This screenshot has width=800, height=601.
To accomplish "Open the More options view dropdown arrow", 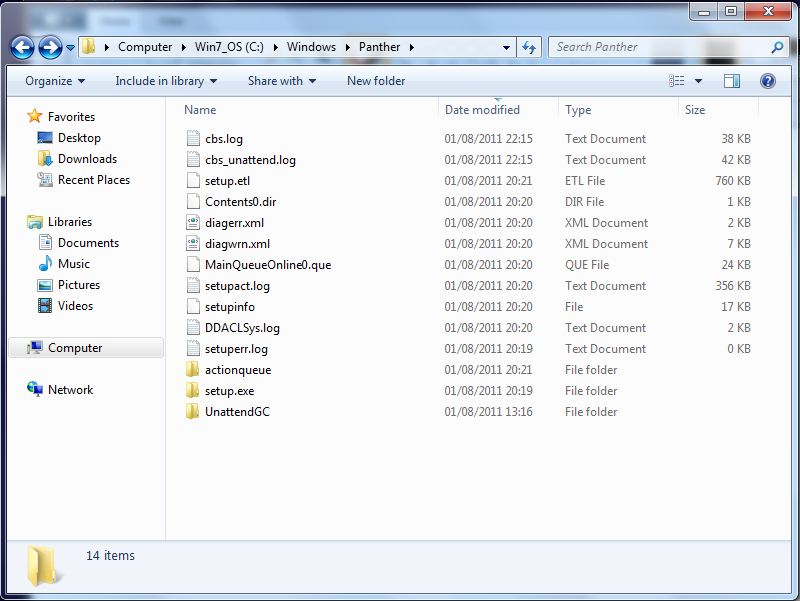I will point(698,81).
